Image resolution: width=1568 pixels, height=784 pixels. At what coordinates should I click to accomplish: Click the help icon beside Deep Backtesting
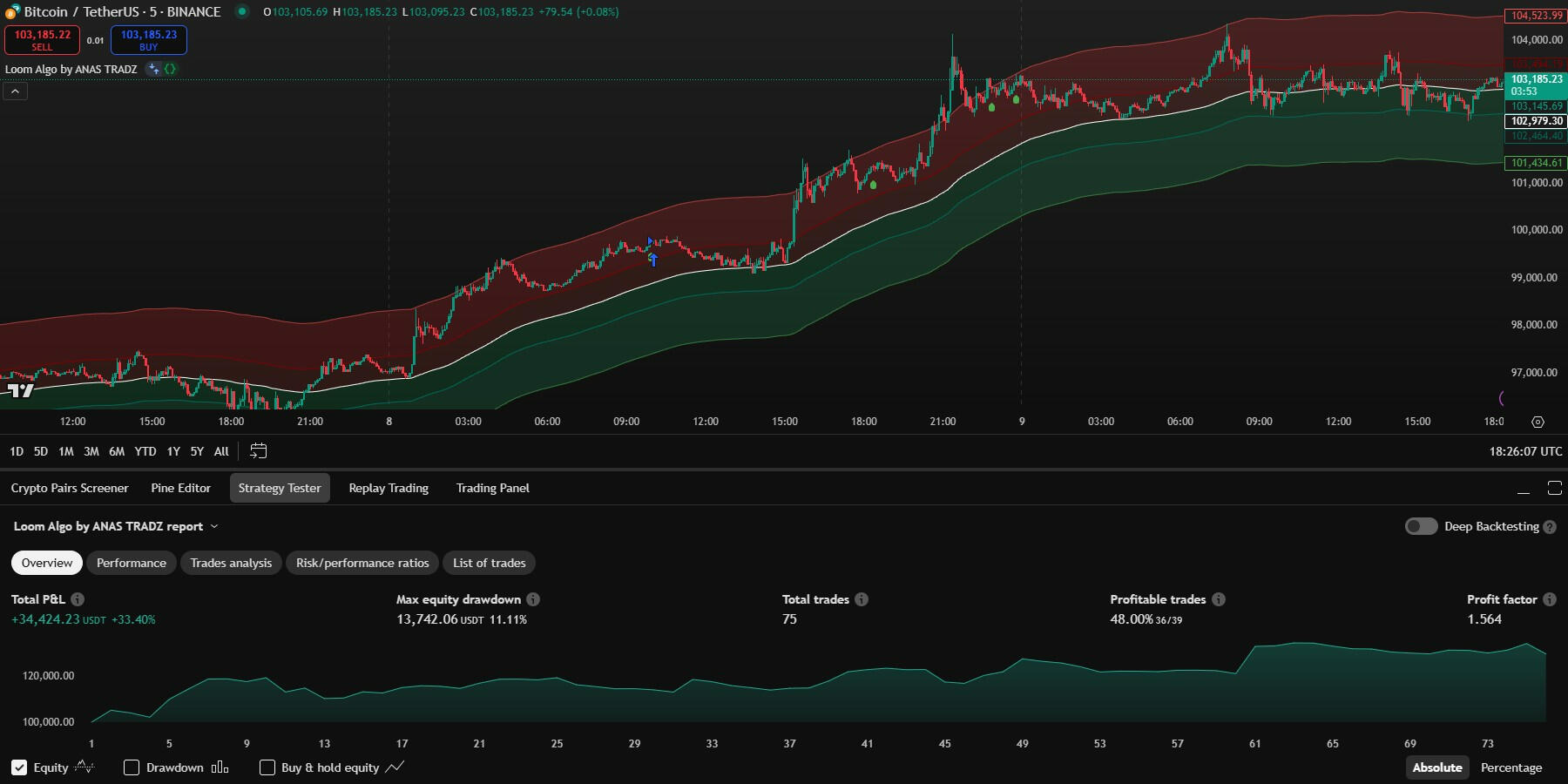1550,527
